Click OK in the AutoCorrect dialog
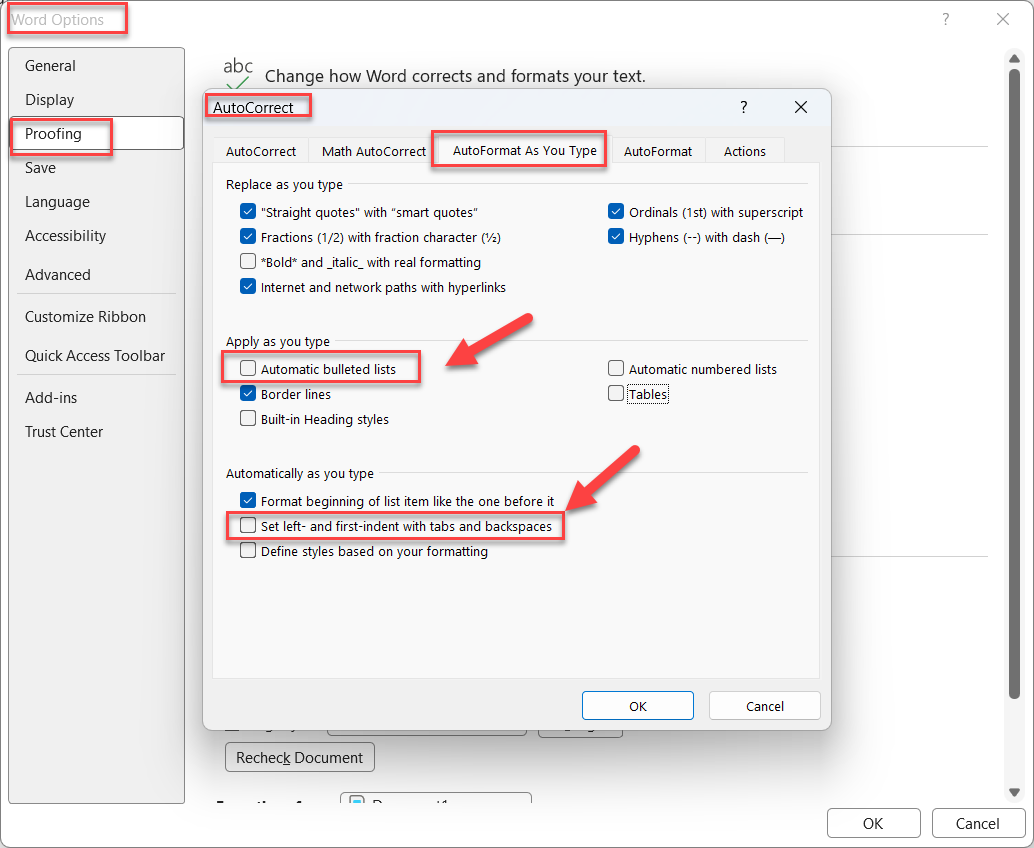Viewport: 1034px width, 848px height. coord(638,706)
